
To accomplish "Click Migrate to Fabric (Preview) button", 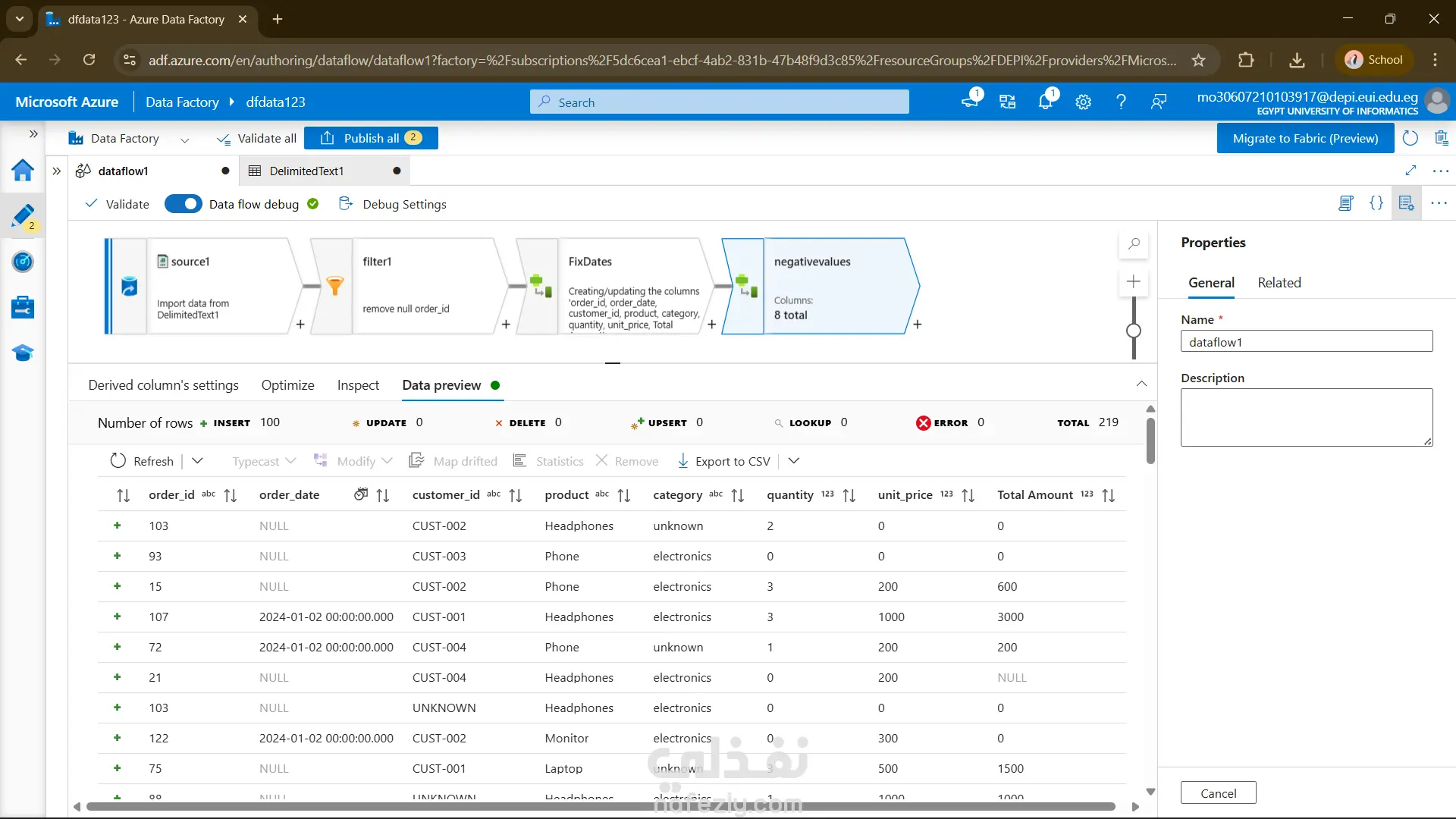I will [x=1305, y=138].
